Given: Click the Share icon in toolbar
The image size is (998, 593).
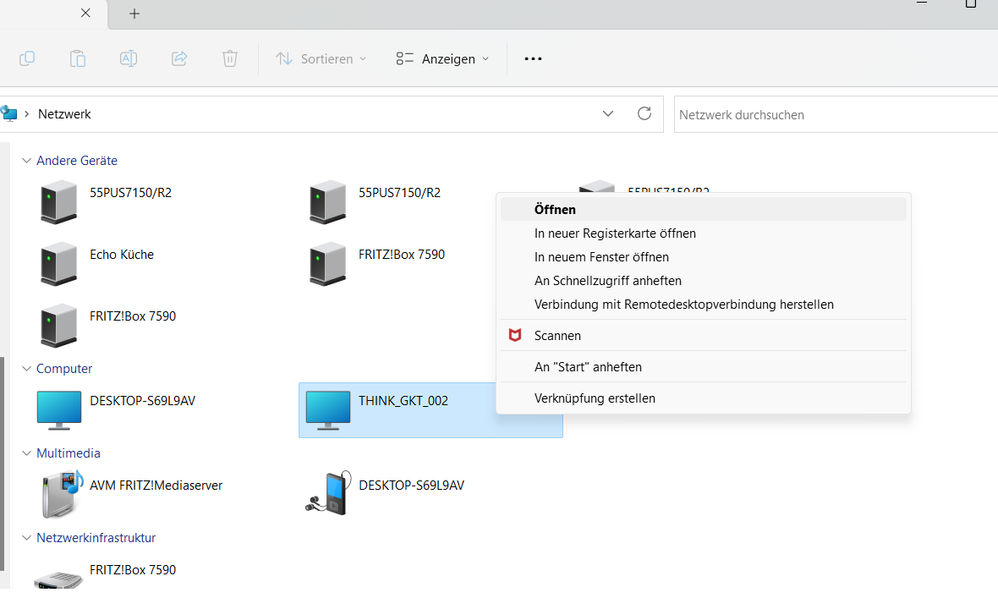Looking at the screenshot, I should 179,59.
